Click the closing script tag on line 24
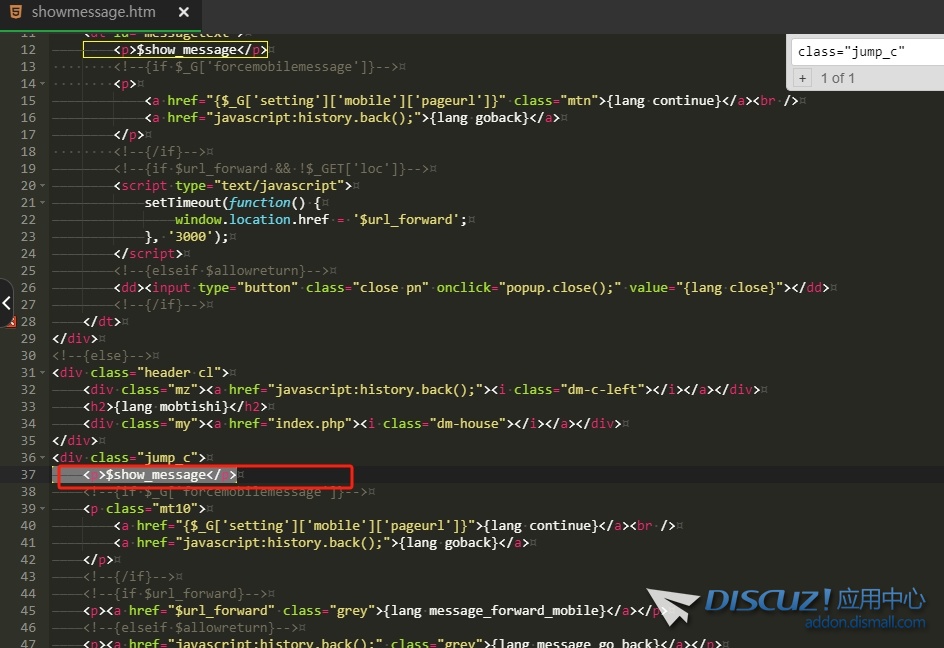The height and width of the screenshot is (648, 944). (x=148, y=254)
